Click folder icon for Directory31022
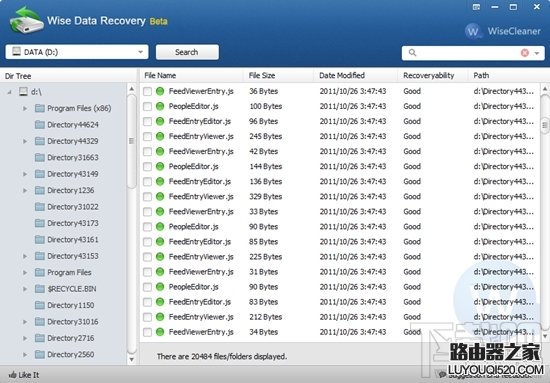 click(x=40, y=207)
